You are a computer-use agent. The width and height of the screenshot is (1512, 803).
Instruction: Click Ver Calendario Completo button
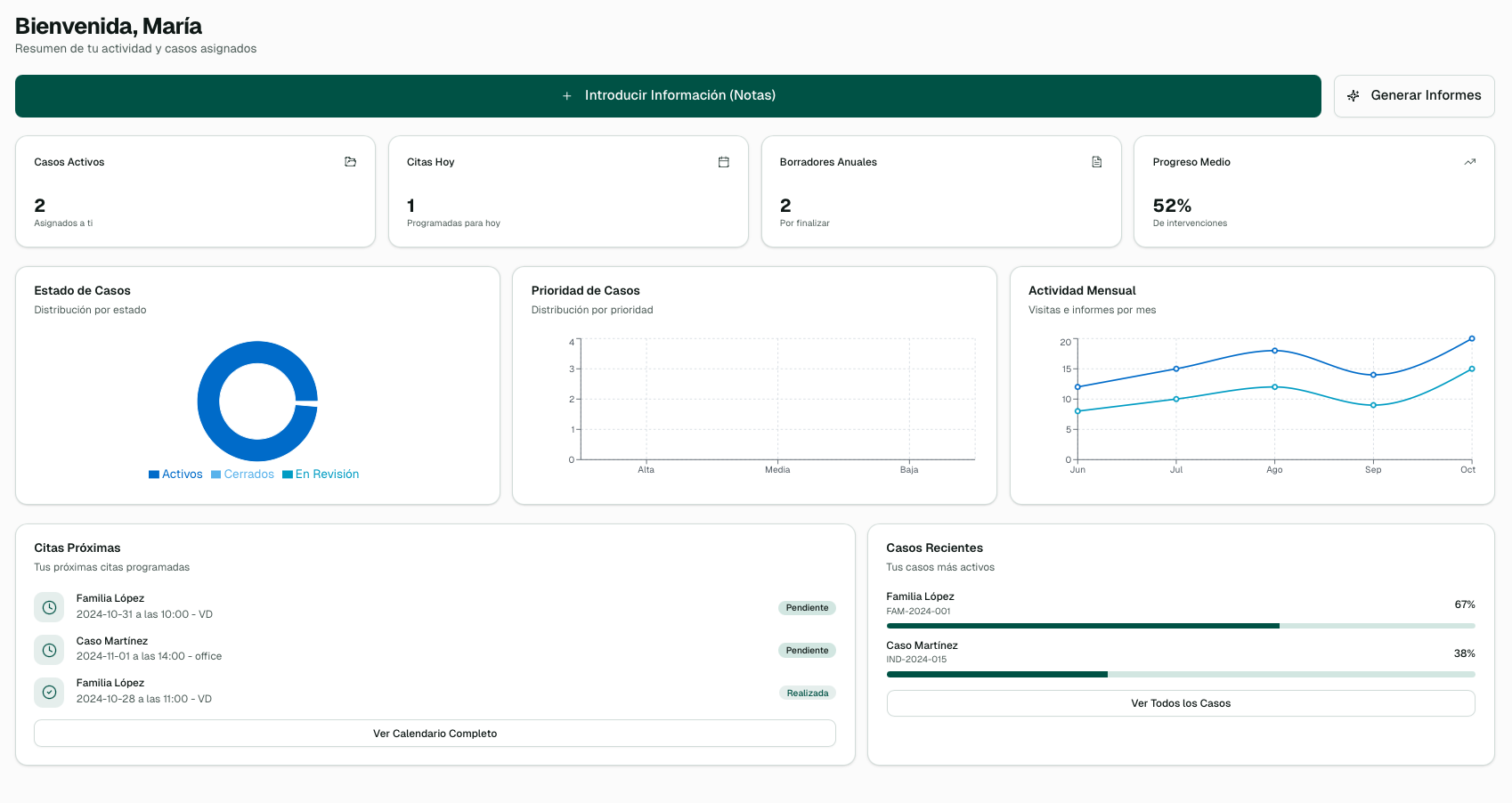(x=435, y=733)
